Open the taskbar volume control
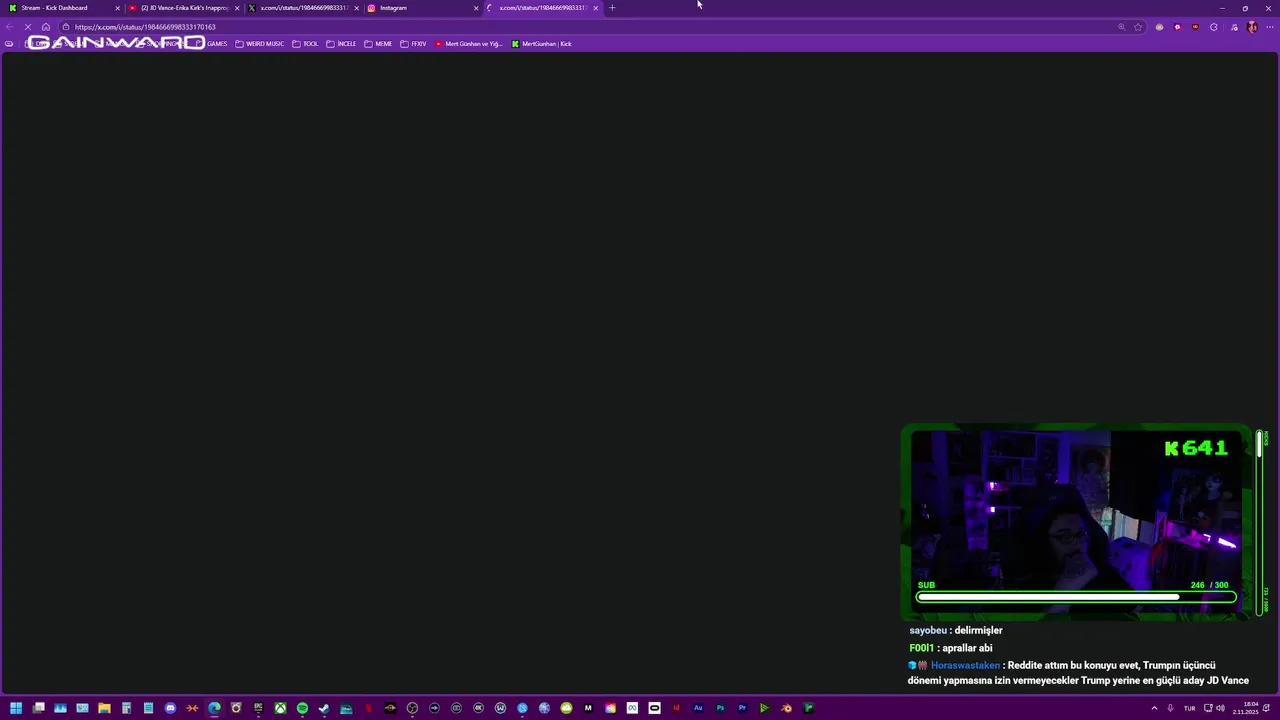This screenshot has width=1280, height=720. point(1220,708)
